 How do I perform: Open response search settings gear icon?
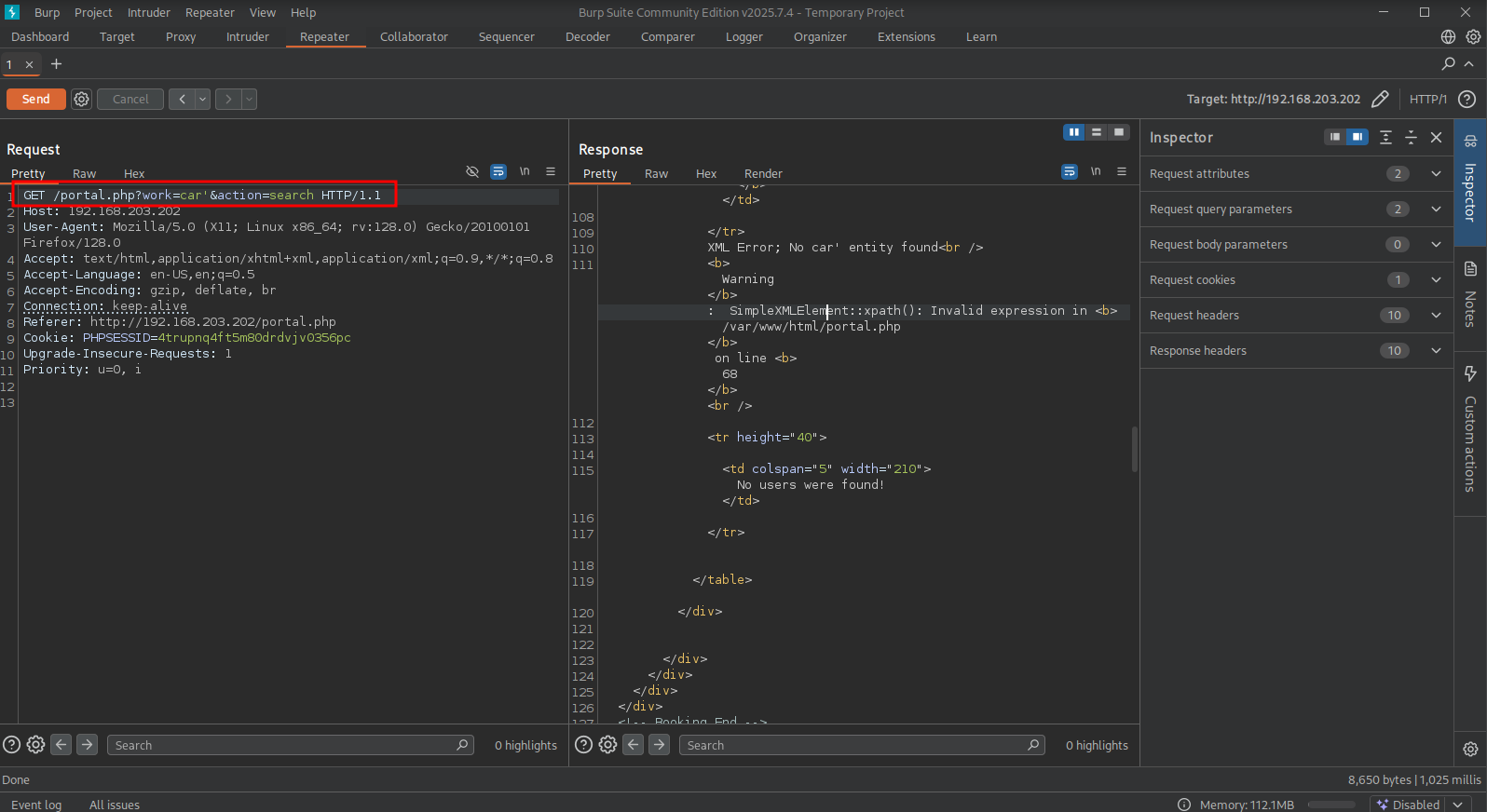pos(607,745)
